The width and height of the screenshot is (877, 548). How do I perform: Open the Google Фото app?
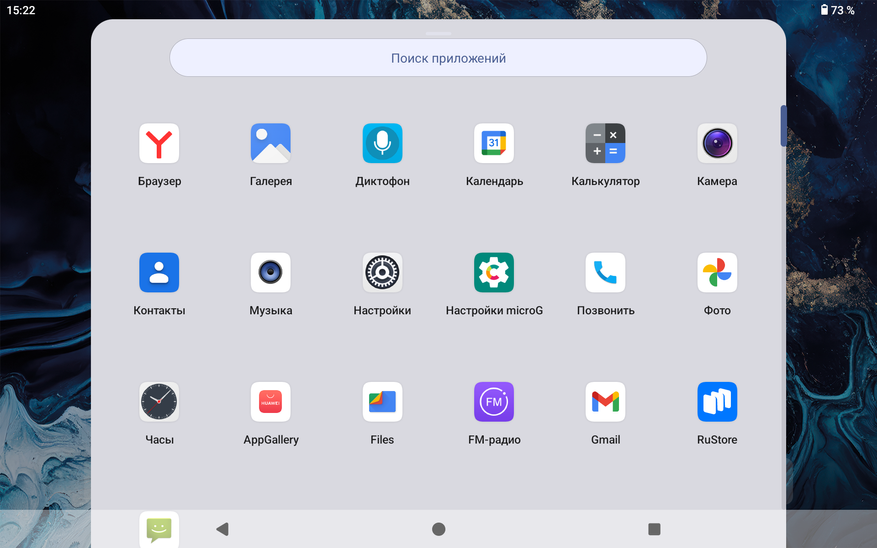717,273
